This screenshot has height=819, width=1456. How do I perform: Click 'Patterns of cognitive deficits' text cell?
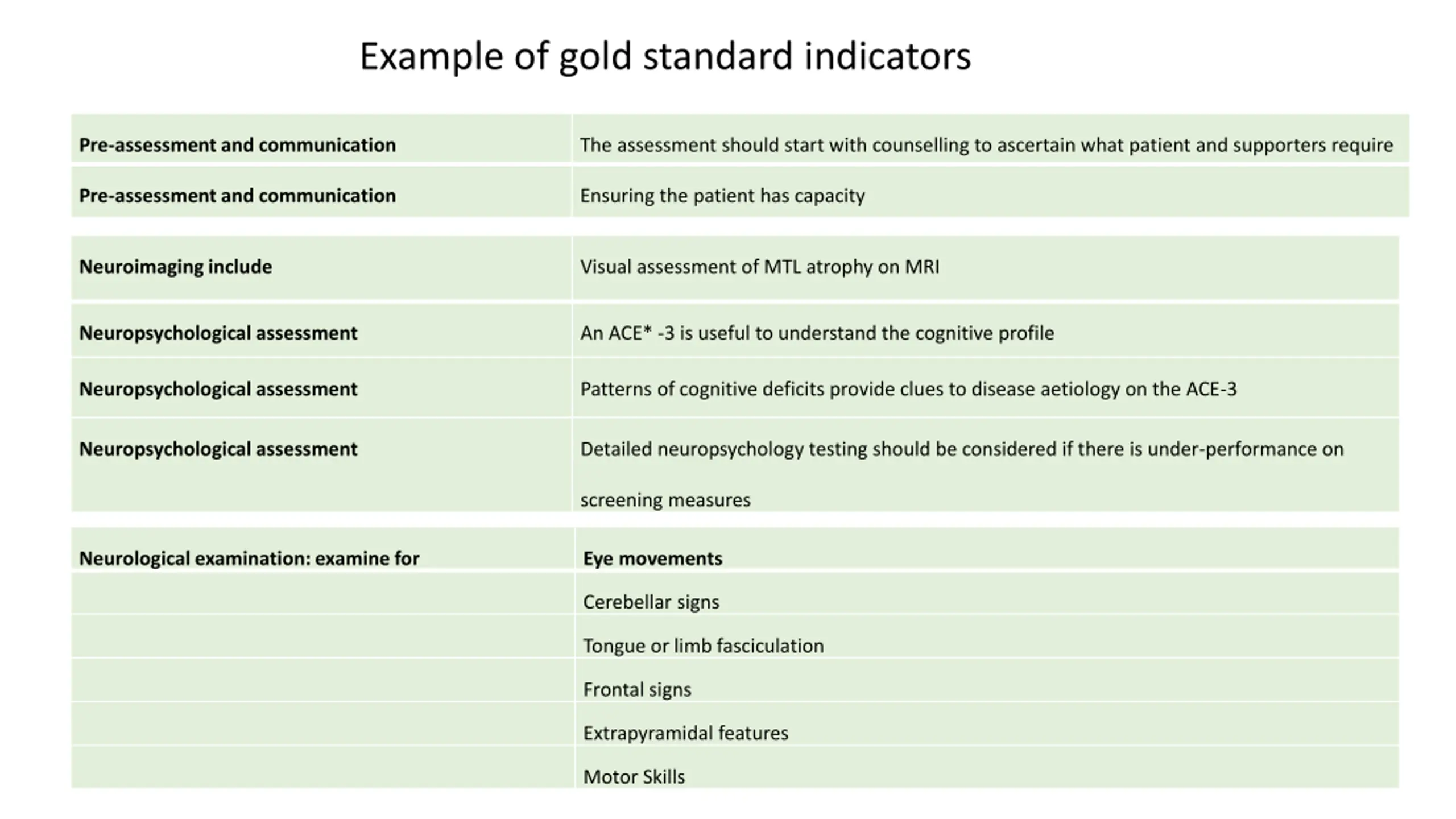[908, 389]
